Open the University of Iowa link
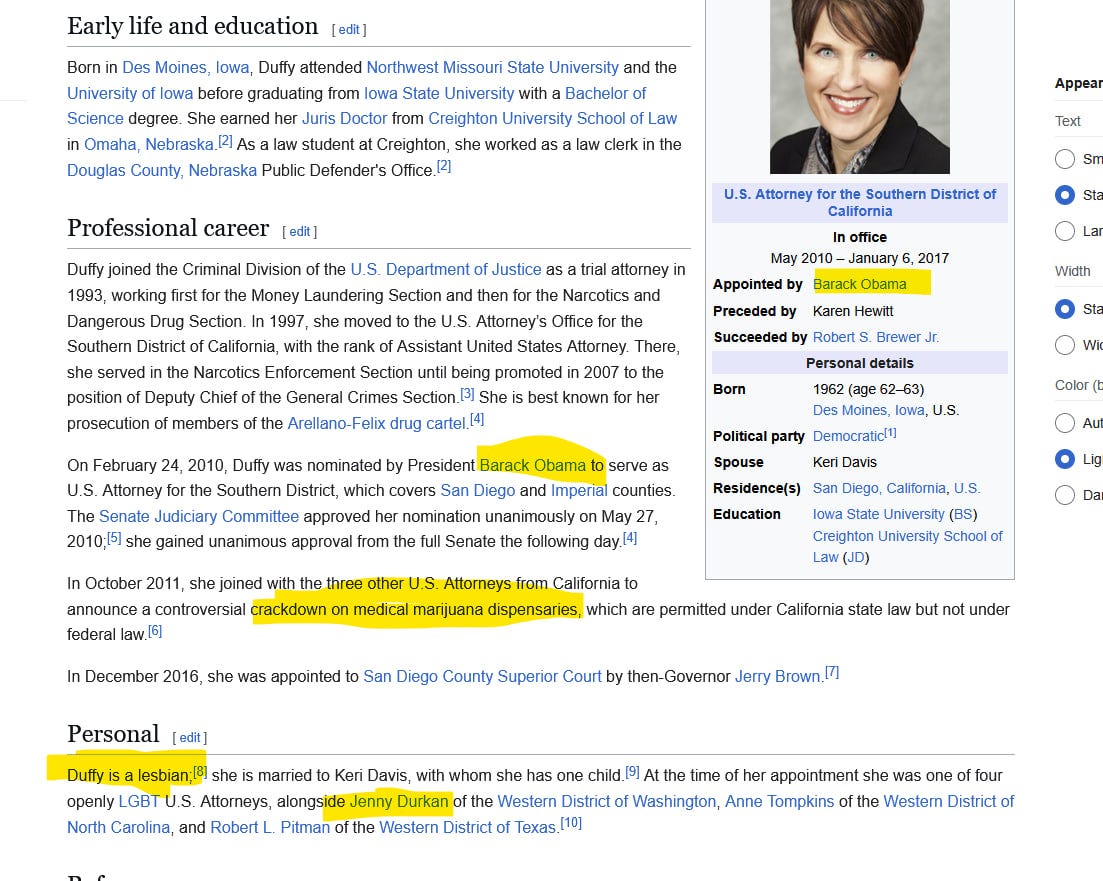This screenshot has width=1103, height=881. pyautogui.click(x=129, y=94)
